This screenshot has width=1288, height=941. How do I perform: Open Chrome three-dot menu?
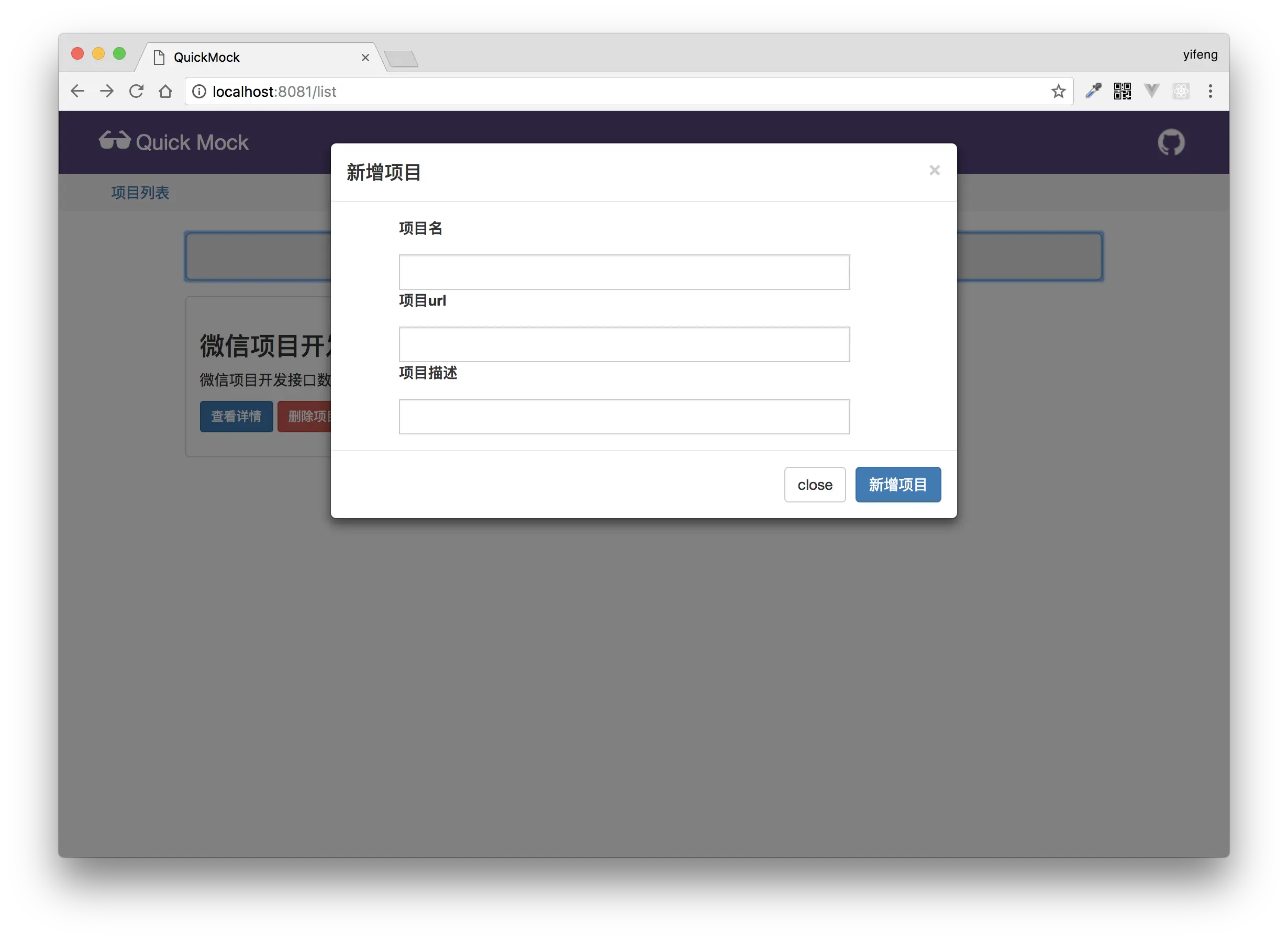[1211, 91]
